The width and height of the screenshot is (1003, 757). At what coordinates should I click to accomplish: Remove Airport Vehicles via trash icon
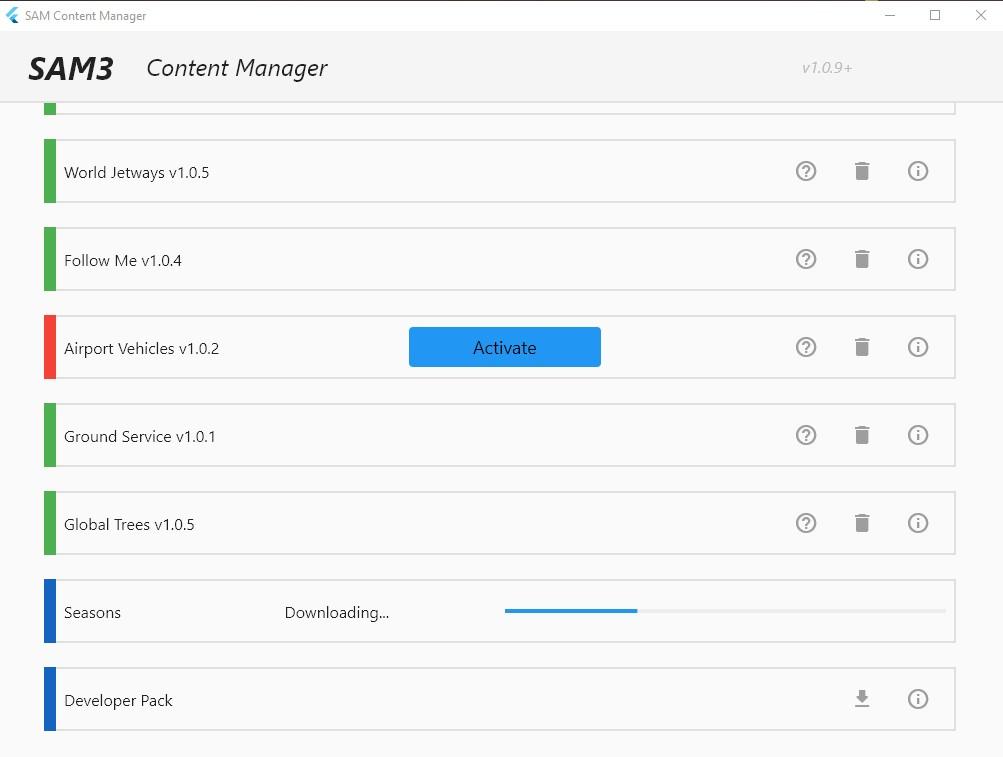(x=862, y=347)
